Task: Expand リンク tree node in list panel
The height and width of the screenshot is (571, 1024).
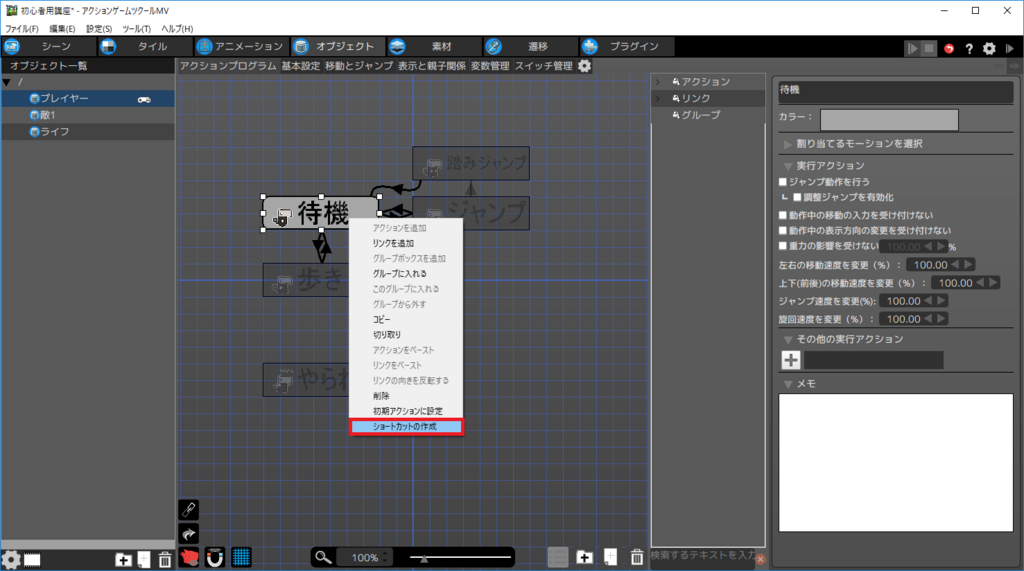Action: pyautogui.click(x=658, y=99)
